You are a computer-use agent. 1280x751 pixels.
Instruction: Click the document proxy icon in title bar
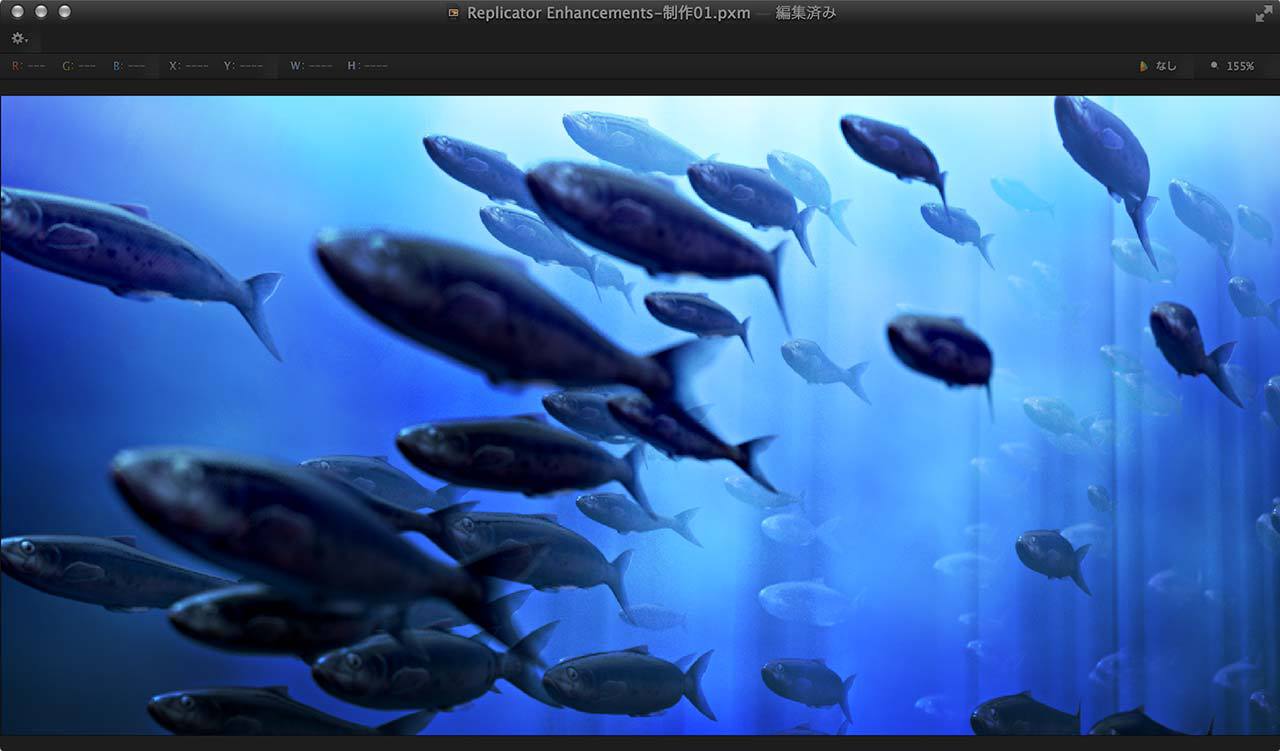pos(454,13)
